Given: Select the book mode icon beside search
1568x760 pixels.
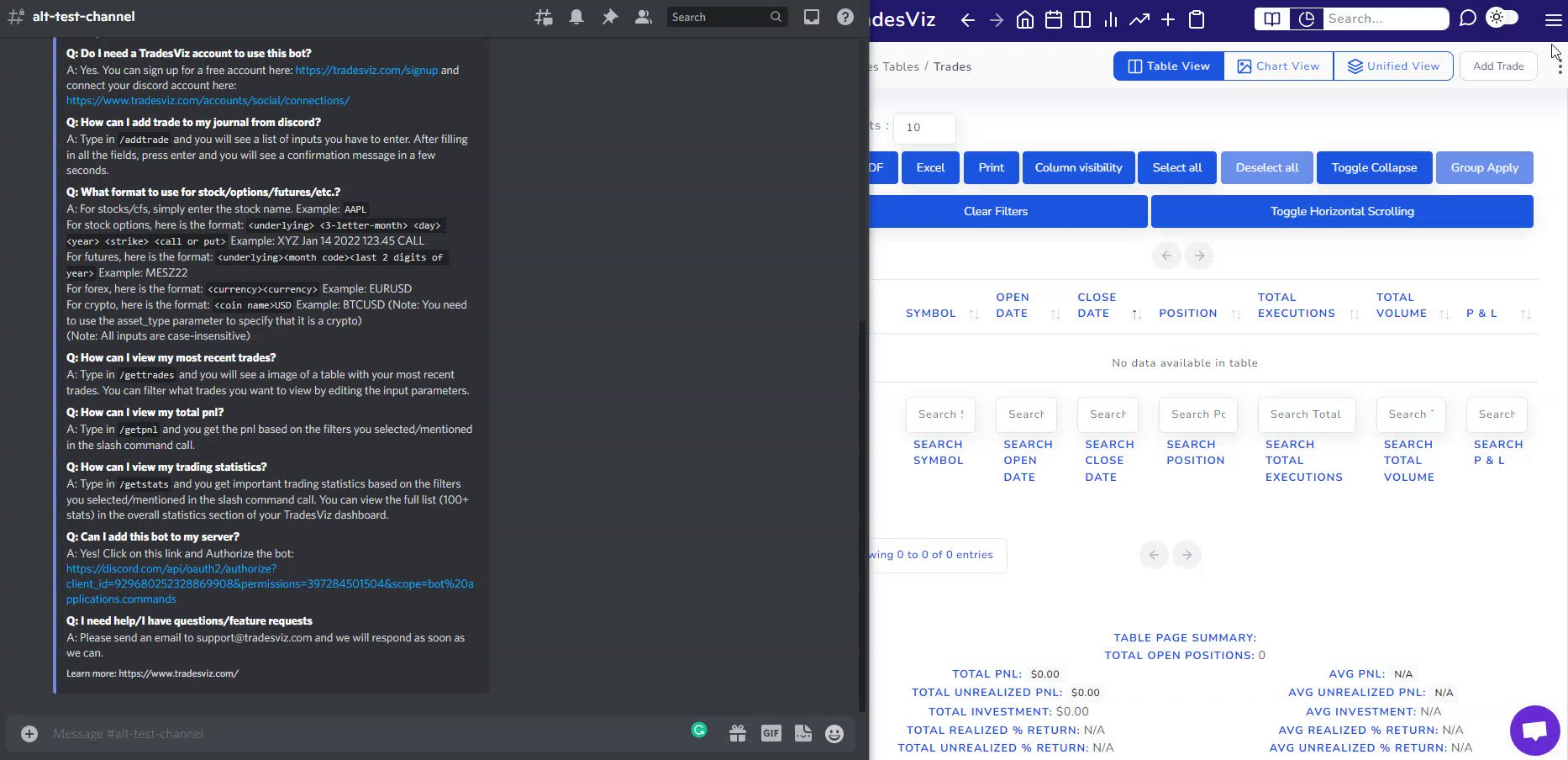Looking at the screenshot, I should point(1272,18).
